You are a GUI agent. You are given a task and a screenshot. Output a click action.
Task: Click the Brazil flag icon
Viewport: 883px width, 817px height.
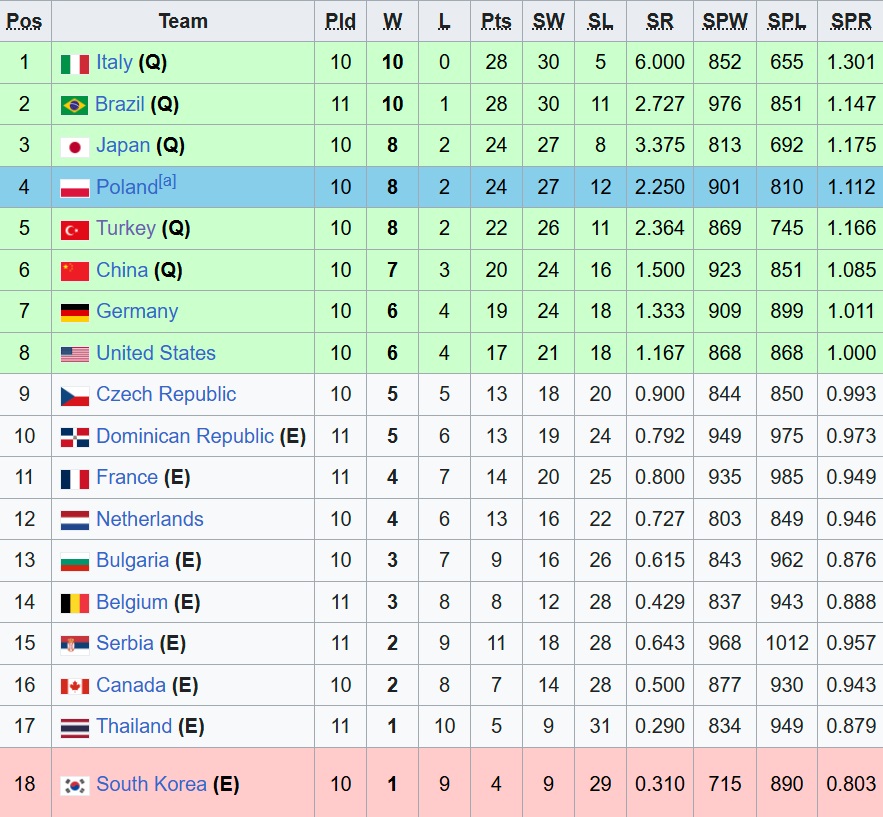(x=75, y=105)
